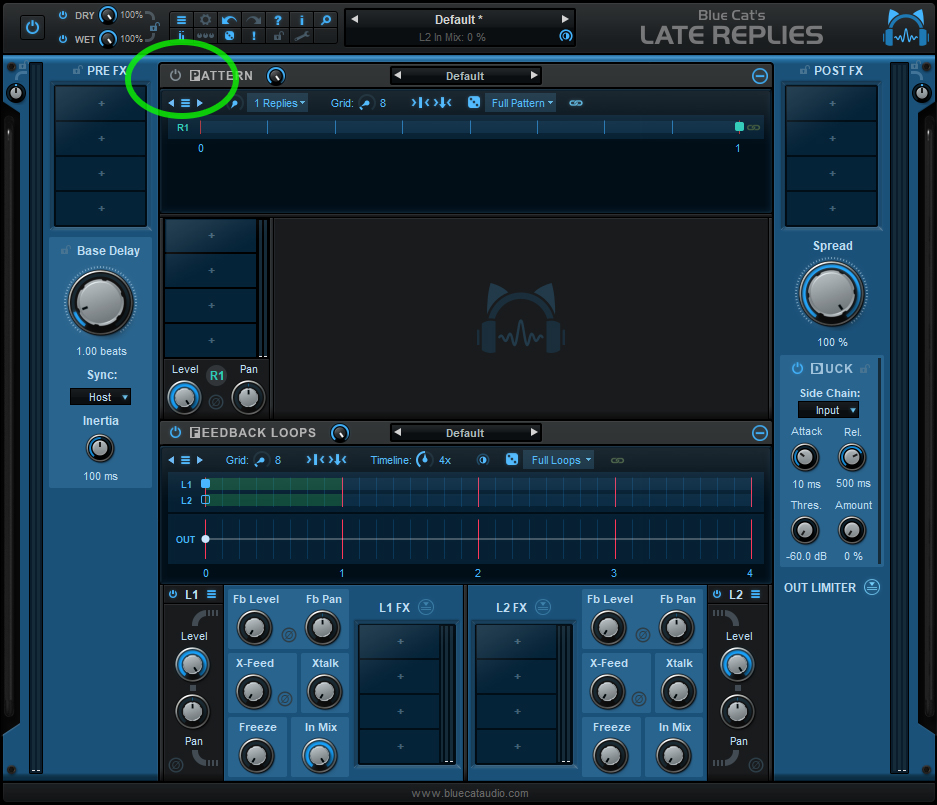Open the Pattern section menu lines icon
The width and height of the screenshot is (937, 805).
pyautogui.click(x=185, y=103)
